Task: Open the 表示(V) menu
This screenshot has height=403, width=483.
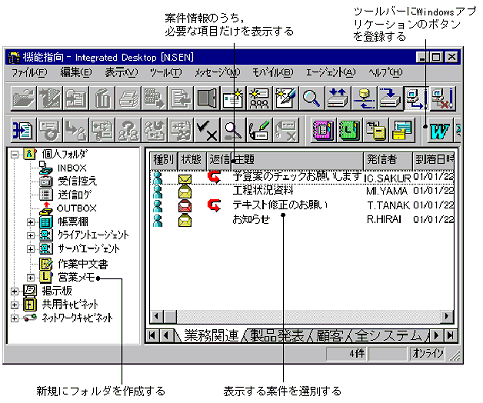Action: coord(121,72)
